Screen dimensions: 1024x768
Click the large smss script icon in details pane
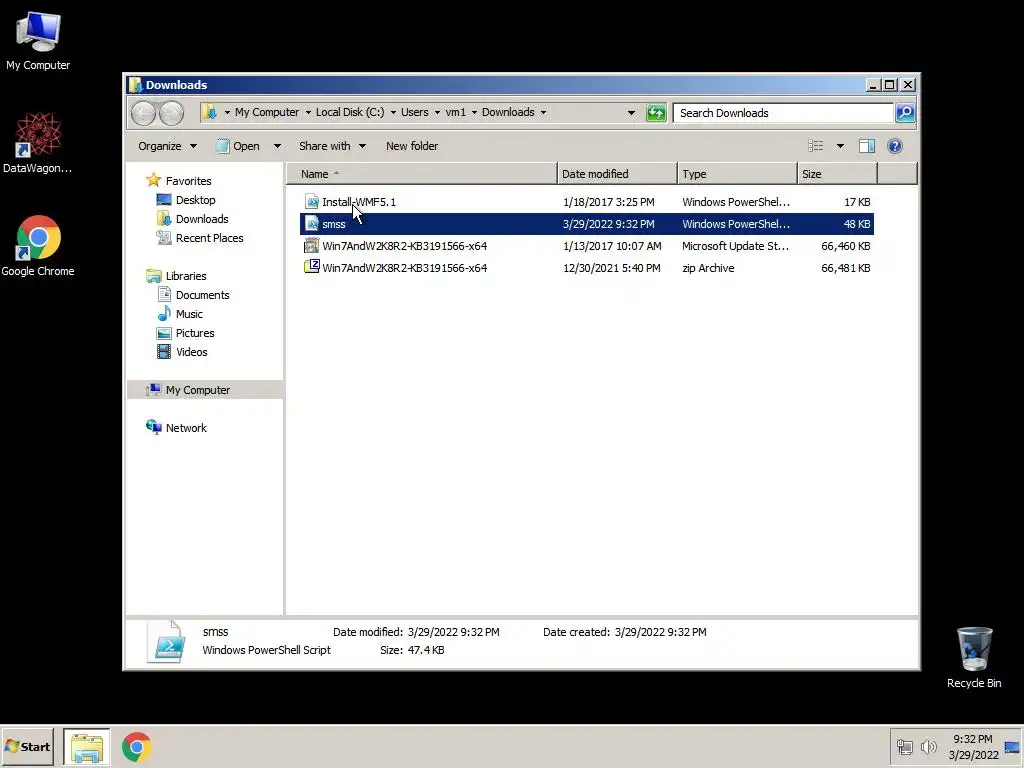(x=166, y=642)
